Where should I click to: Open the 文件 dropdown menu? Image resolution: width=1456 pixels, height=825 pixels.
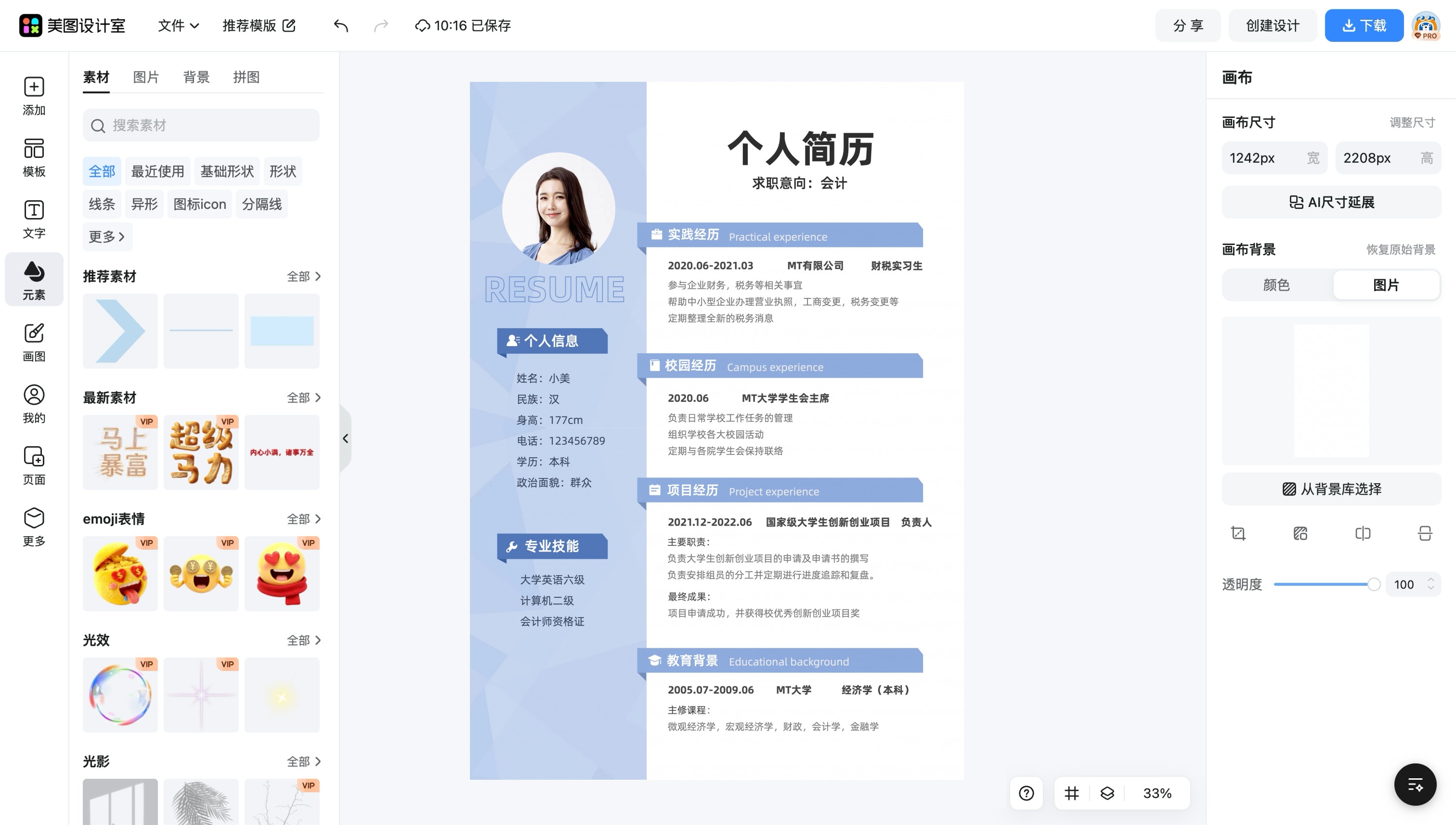click(x=178, y=26)
